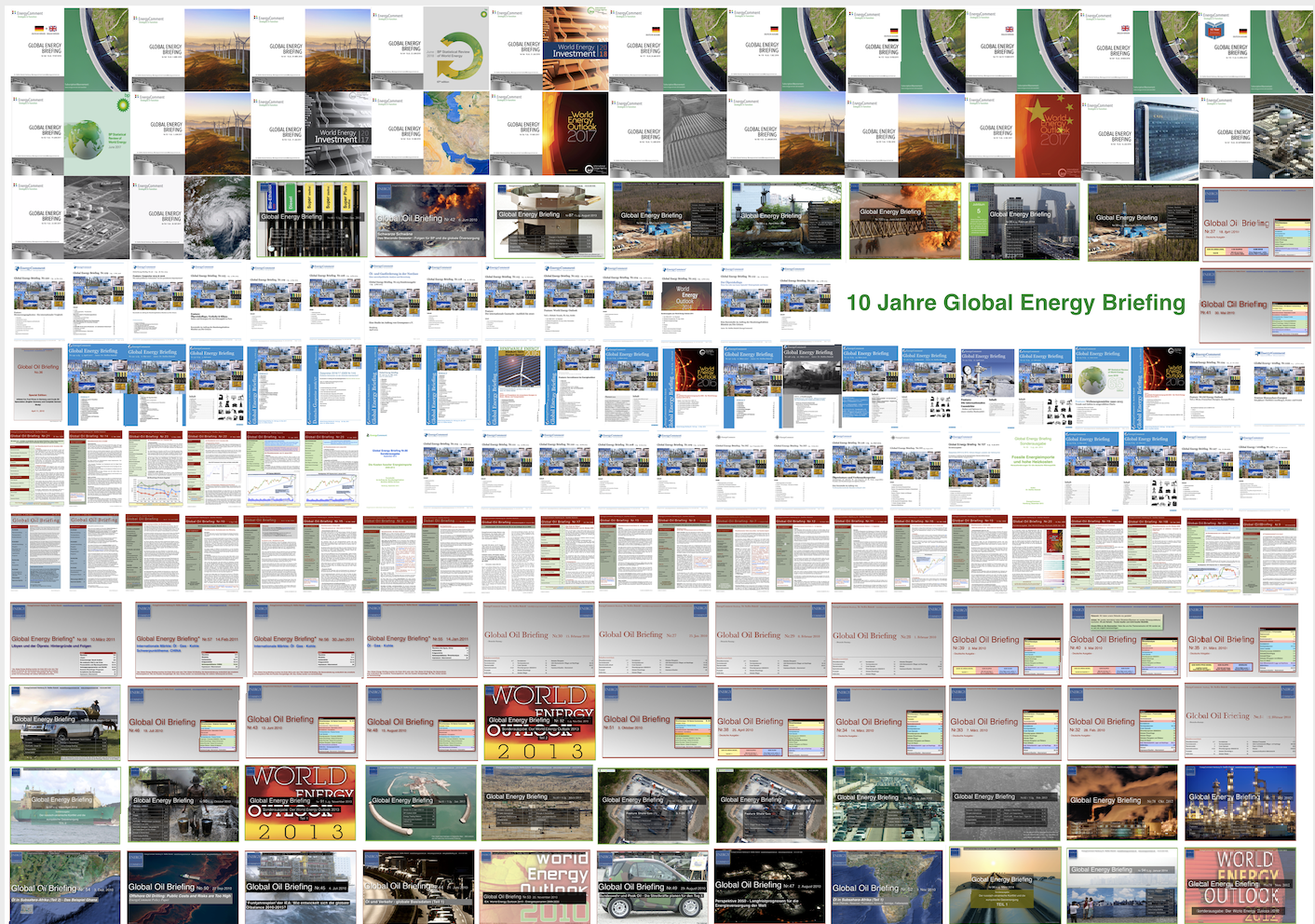The height and width of the screenshot is (924, 1315).
Task: Open the "Fossile Energiepreise und hohe Heizkosten" page
Action: 1035,471
